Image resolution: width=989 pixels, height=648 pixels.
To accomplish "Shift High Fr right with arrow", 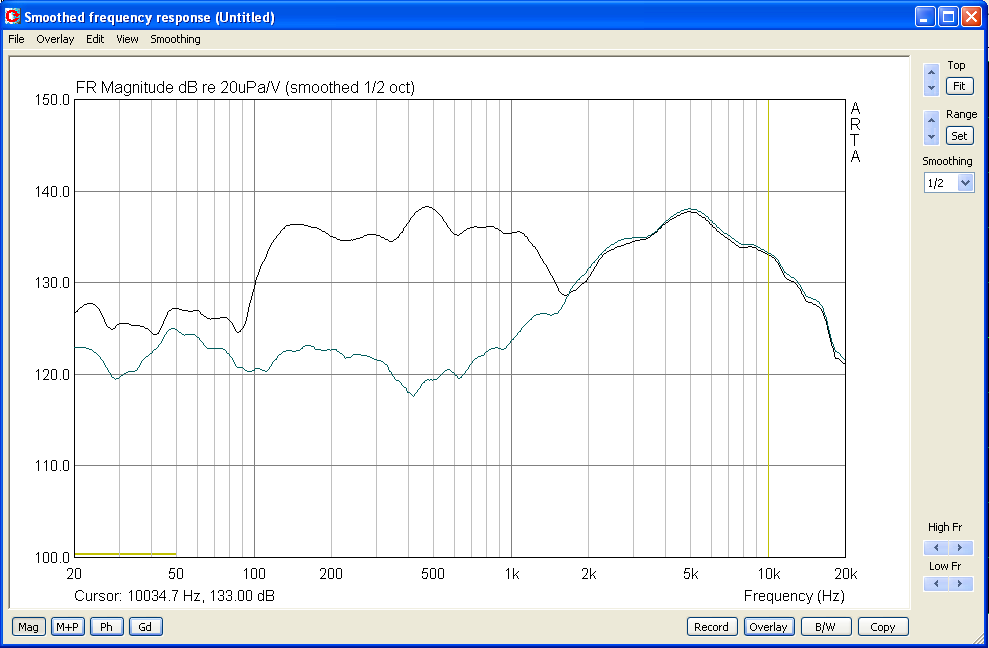I will (x=961, y=548).
